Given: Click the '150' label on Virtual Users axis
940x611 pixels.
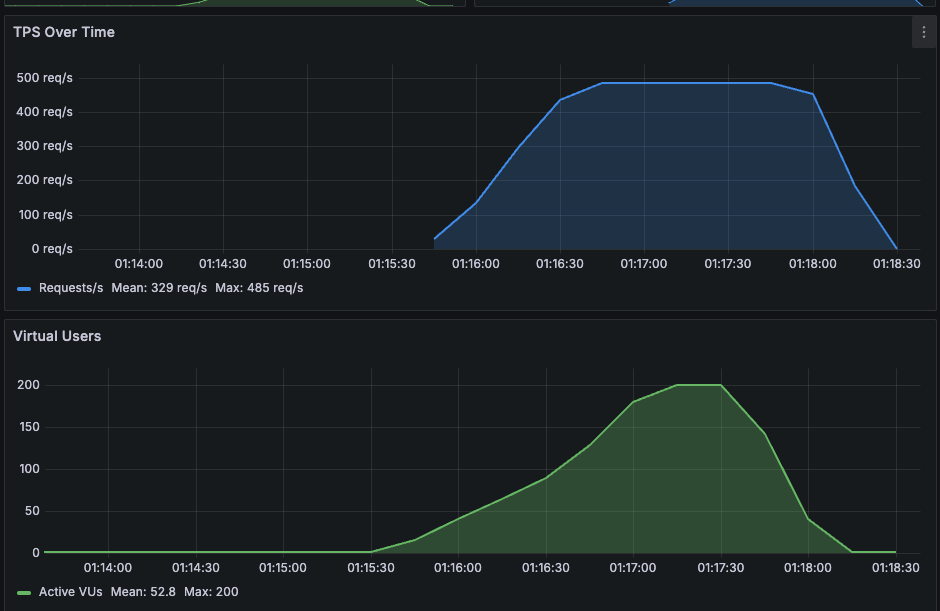Looking at the screenshot, I should coord(29,427).
